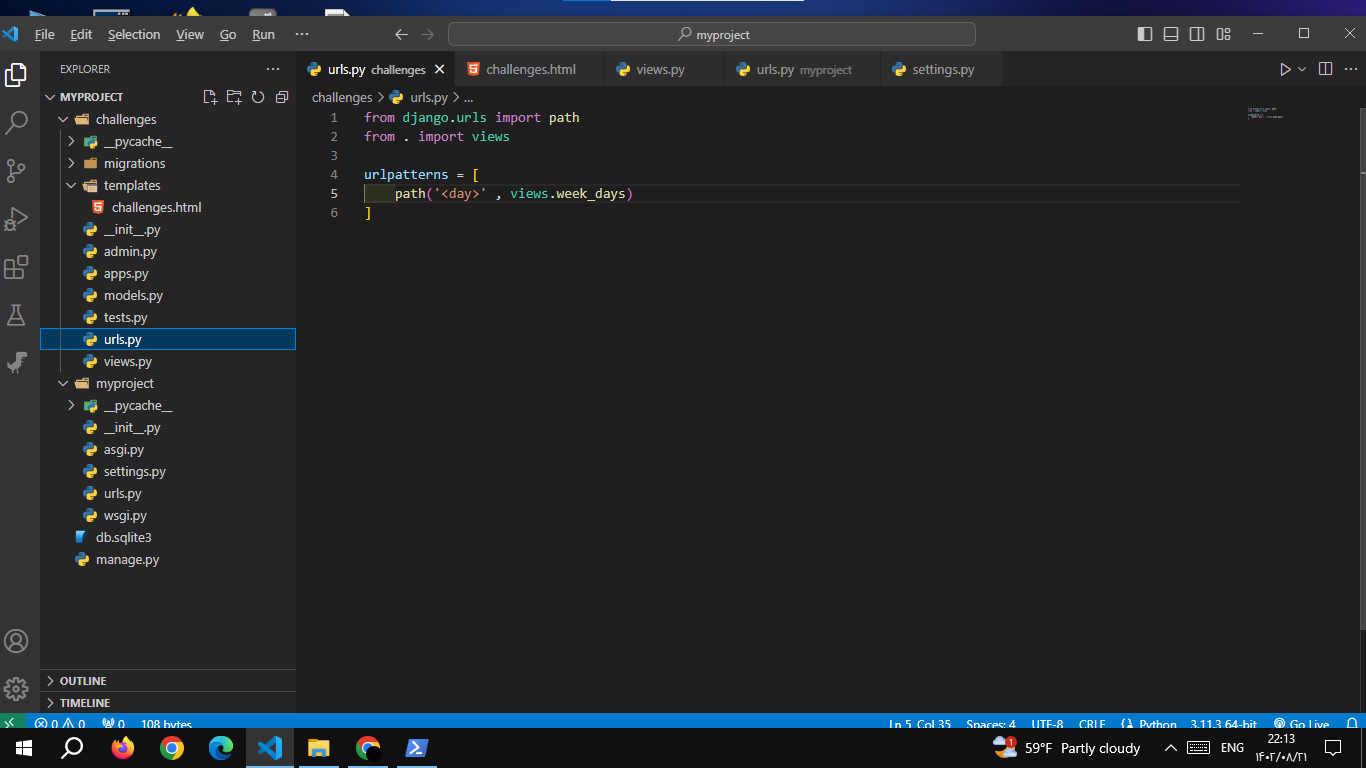Open the Source Control view
This screenshot has width=1366, height=768.
tap(16, 171)
